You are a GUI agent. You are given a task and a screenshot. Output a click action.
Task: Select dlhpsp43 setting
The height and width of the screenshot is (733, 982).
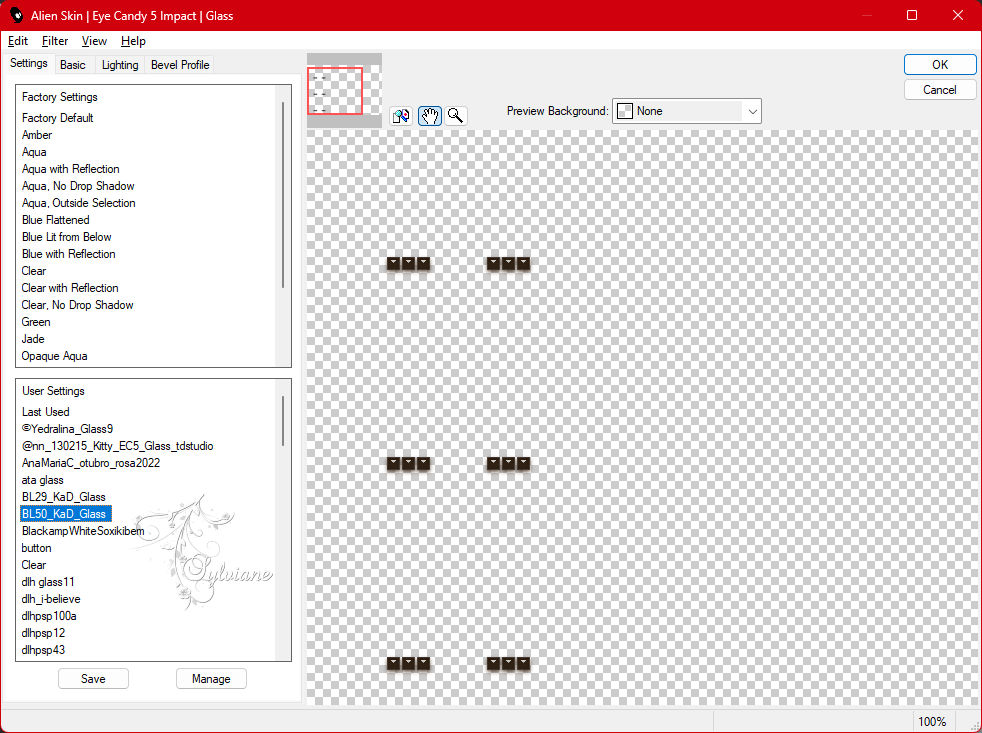43,650
